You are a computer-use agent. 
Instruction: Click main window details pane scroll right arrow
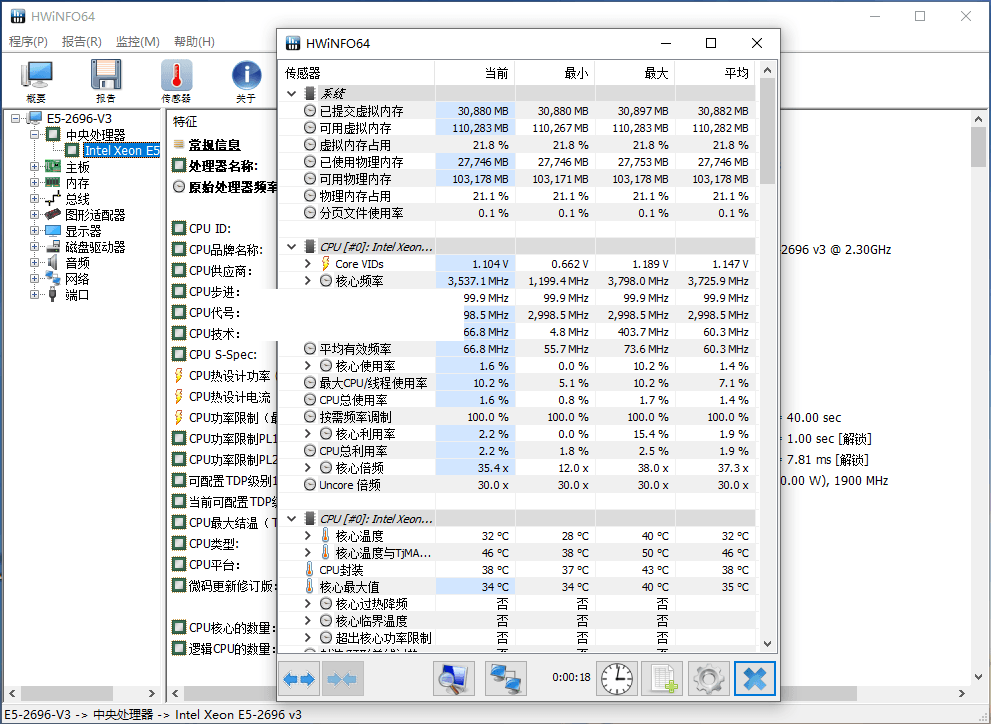tap(962, 693)
